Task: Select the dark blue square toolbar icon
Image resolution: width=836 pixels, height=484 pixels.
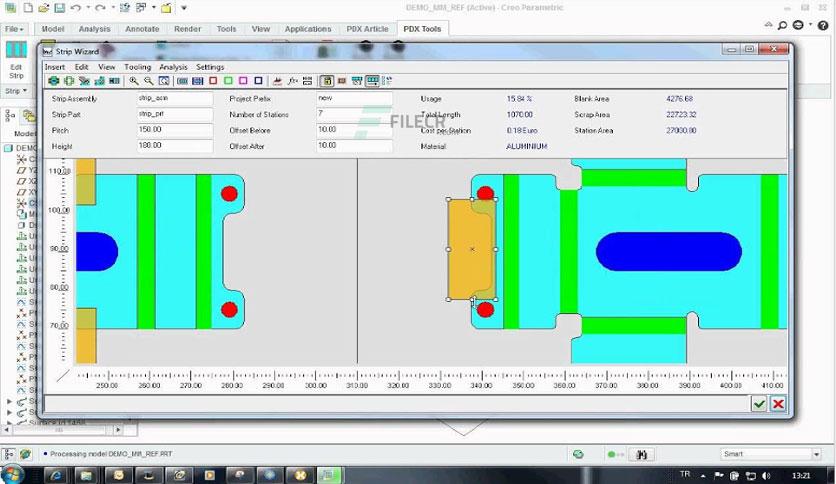Action: 259,81
